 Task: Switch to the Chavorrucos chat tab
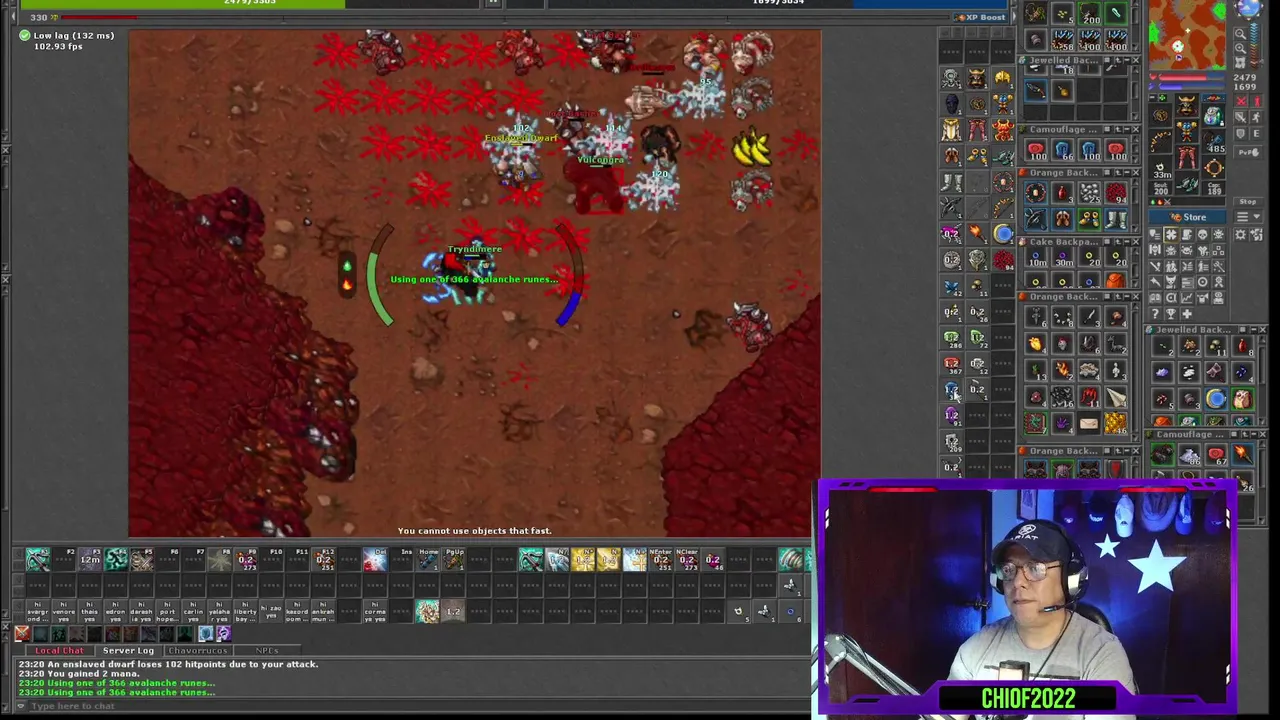pyautogui.click(x=197, y=650)
